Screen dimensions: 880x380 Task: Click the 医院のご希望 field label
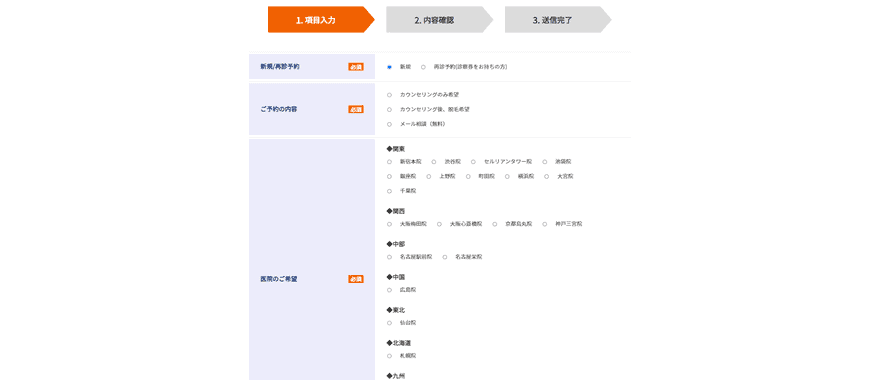278,279
